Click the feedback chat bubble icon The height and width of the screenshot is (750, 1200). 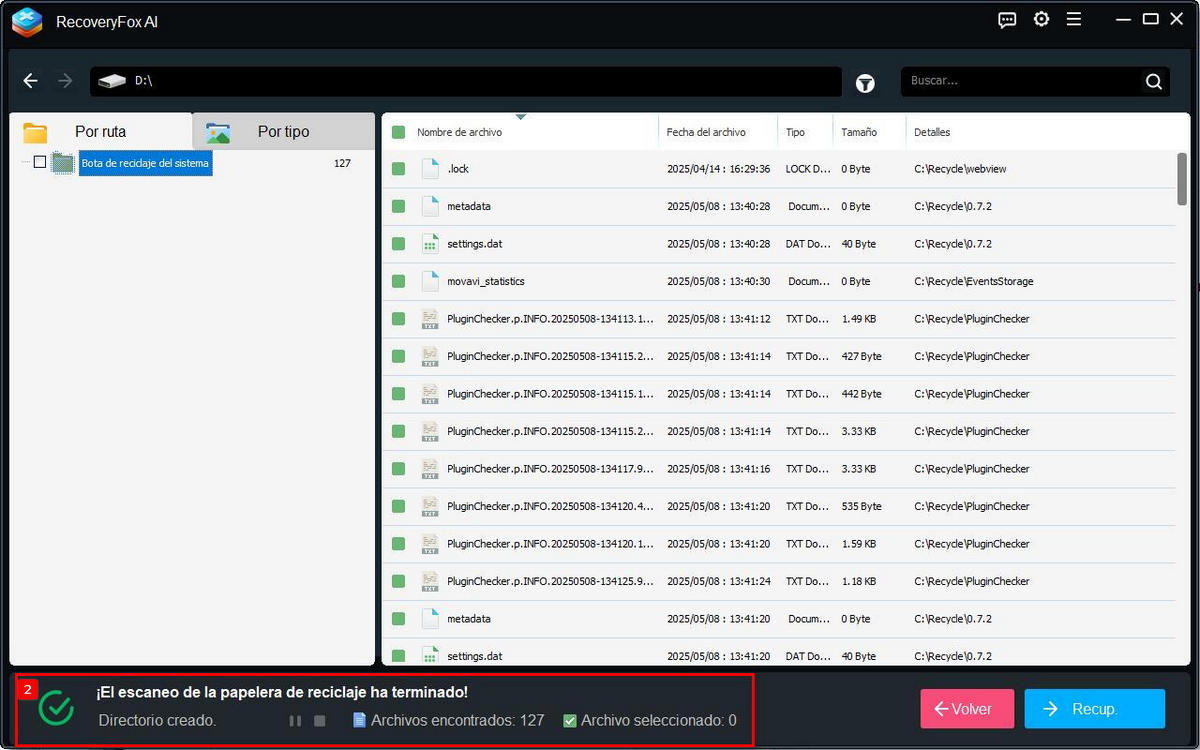[1007, 20]
